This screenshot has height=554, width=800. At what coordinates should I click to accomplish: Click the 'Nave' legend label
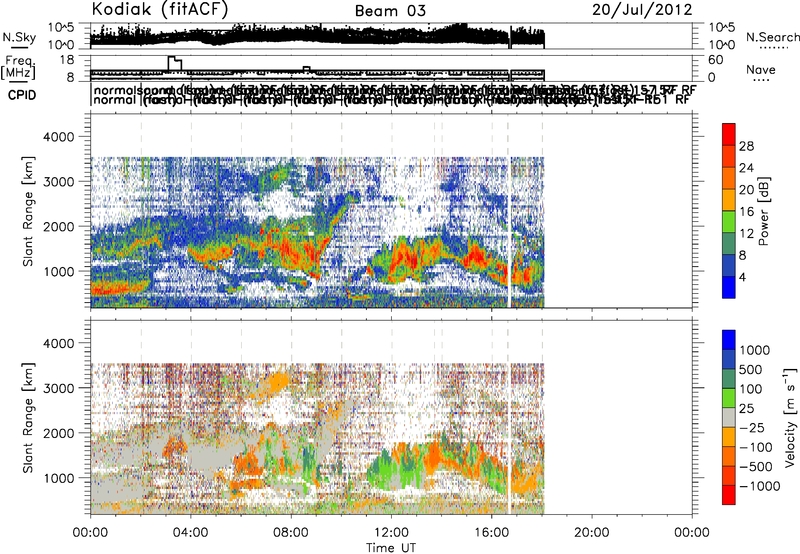point(761,70)
